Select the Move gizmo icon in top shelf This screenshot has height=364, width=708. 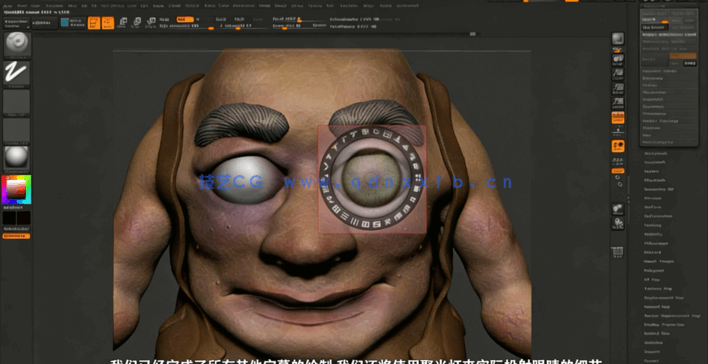[123, 23]
